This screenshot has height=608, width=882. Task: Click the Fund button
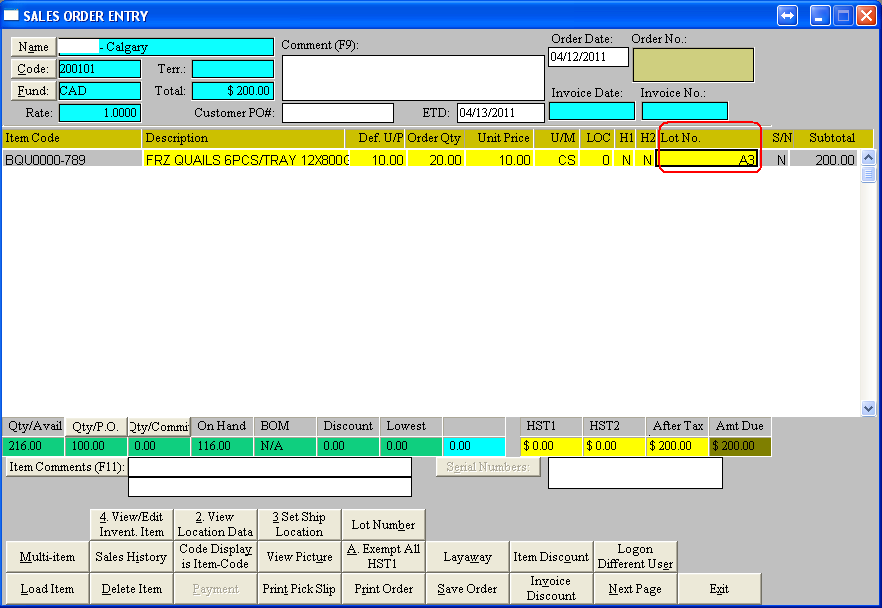pyautogui.click(x=33, y=91)
